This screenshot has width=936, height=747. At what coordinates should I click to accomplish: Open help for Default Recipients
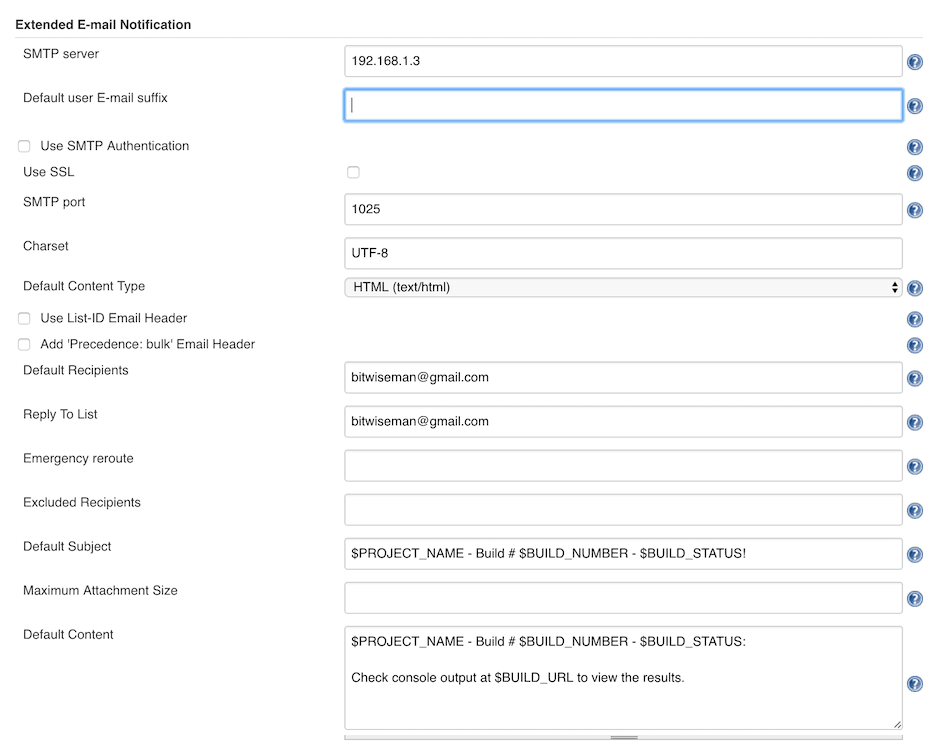pos(914,378)
